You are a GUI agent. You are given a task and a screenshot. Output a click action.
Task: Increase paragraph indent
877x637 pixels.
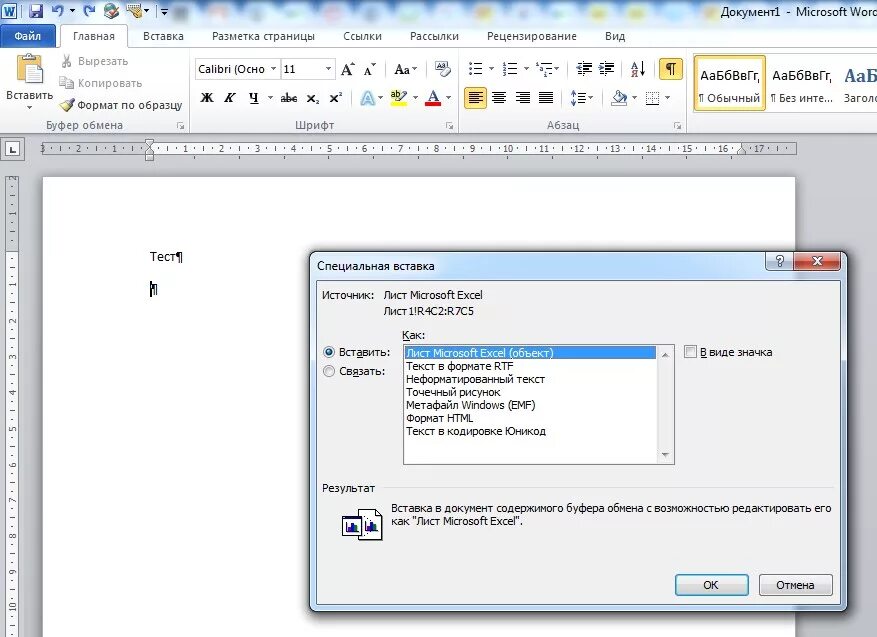(x=606, y=69)
